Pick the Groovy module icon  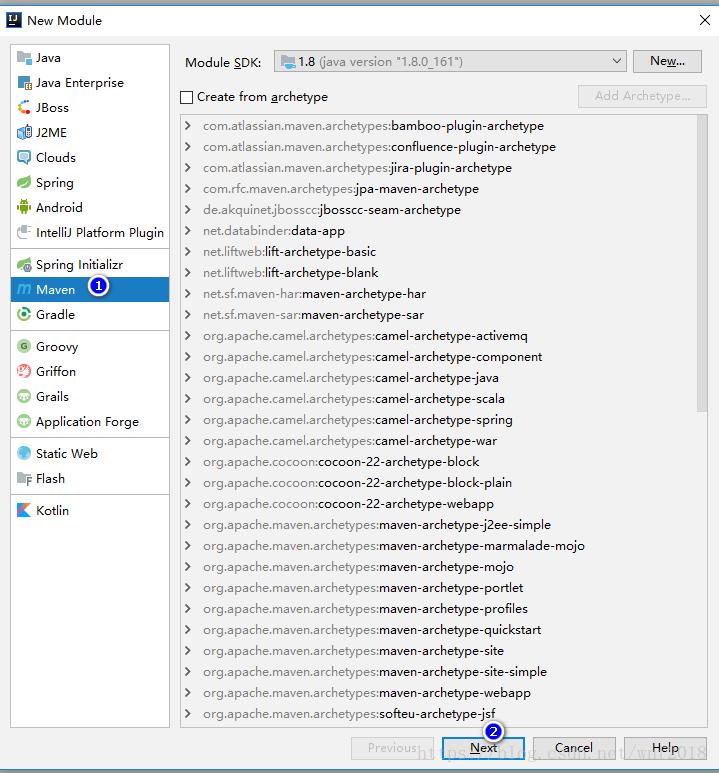coord(25,347)
